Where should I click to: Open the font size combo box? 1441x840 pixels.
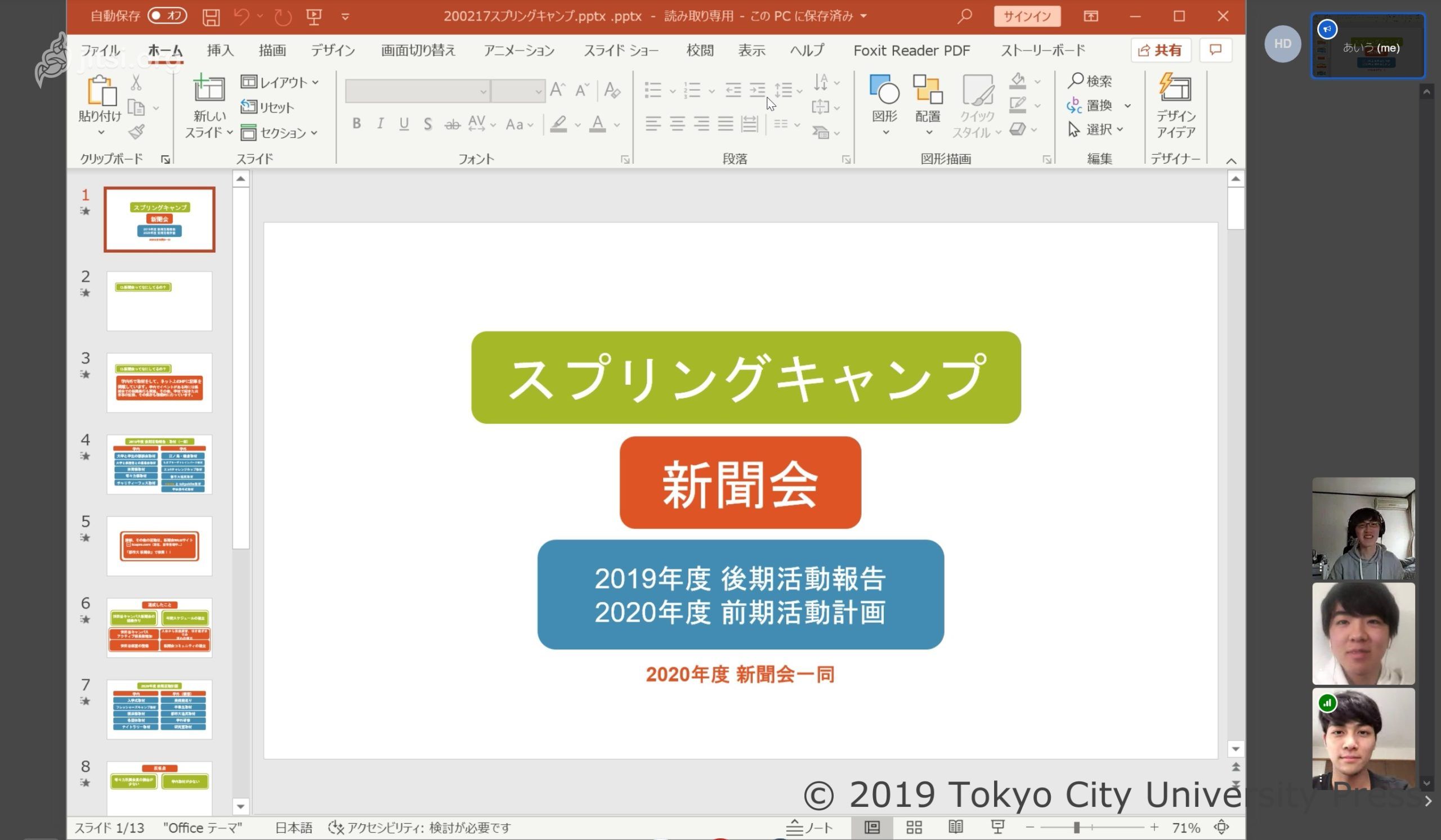click(x=518, y=92)
